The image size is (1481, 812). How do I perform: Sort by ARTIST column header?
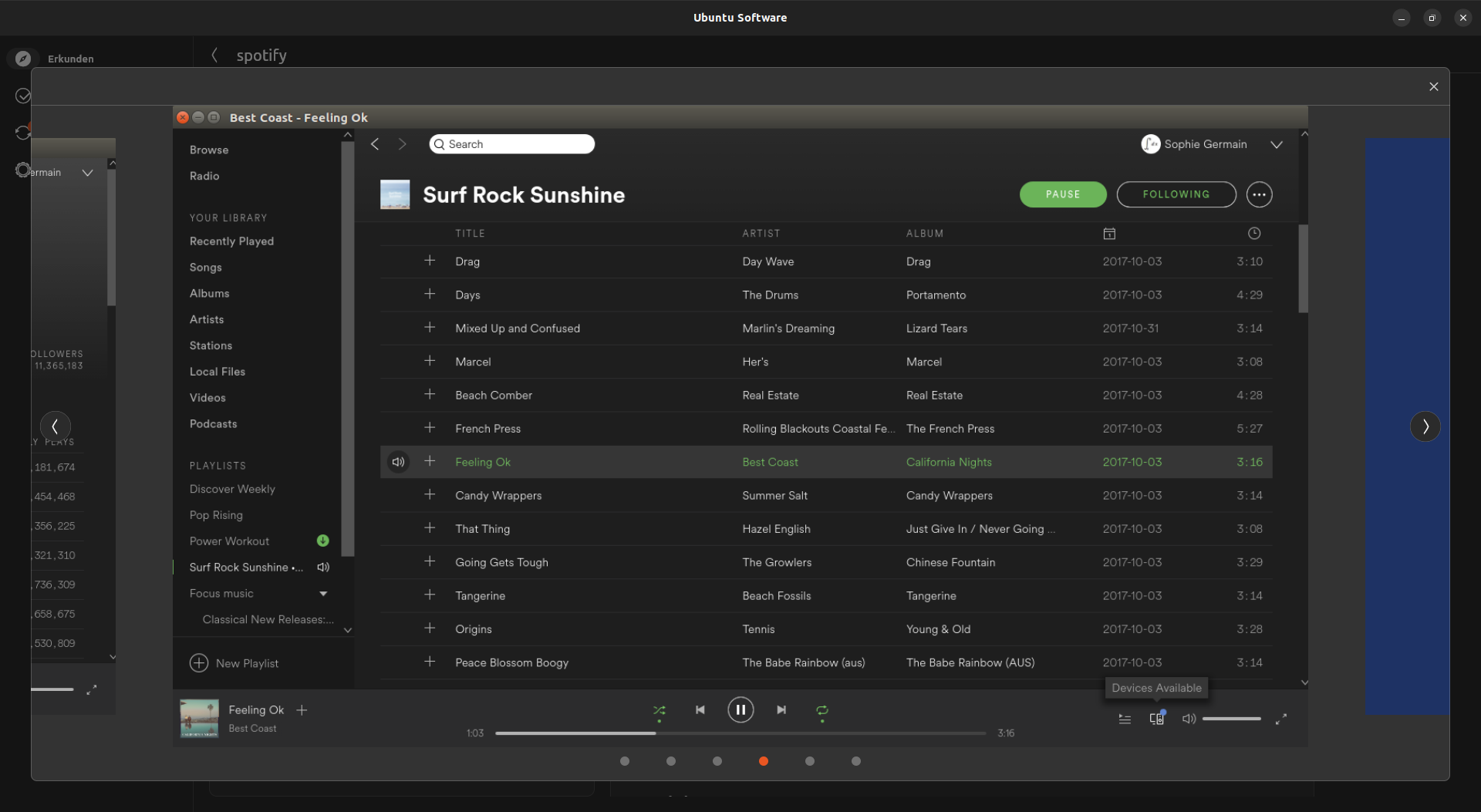pos(761,234)
